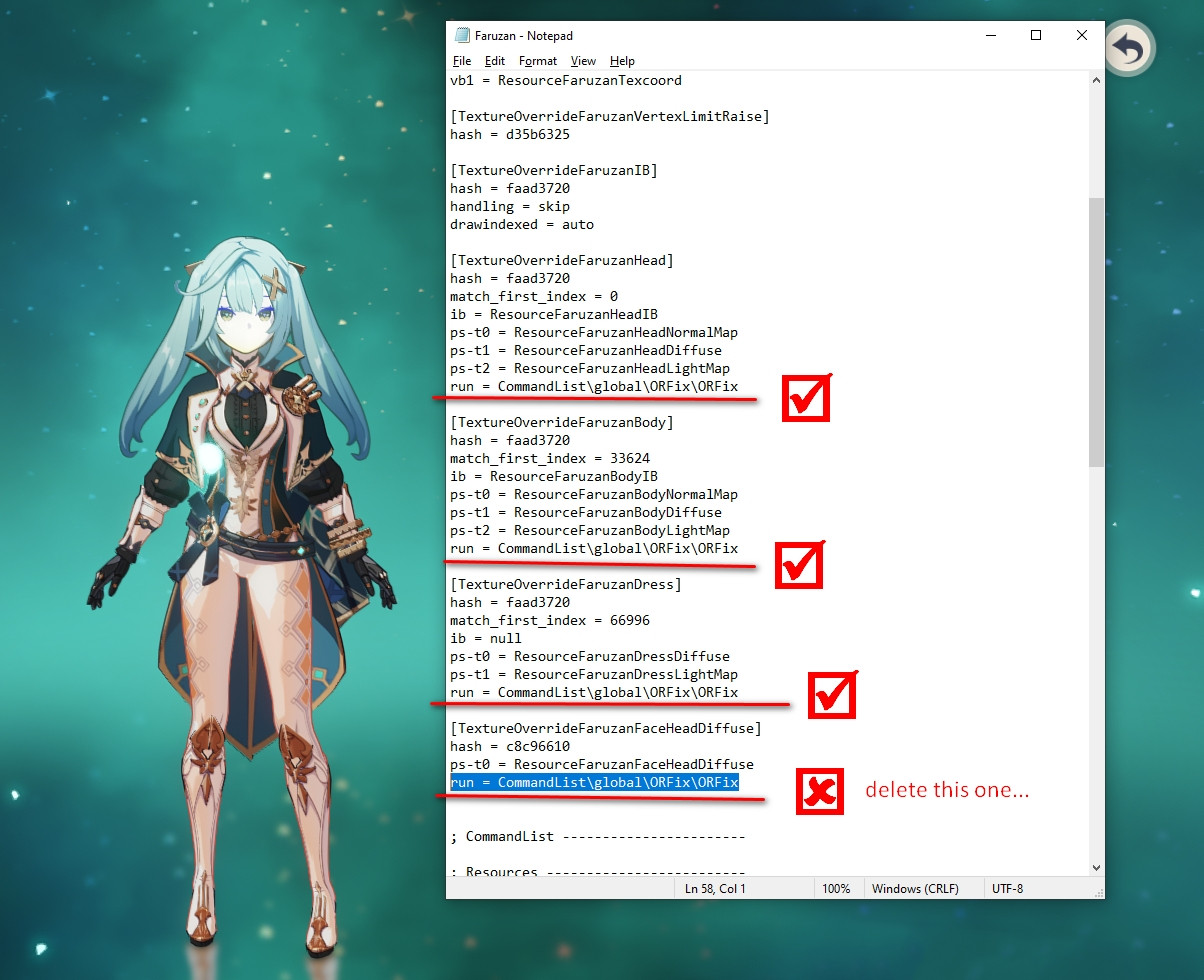Click the checkmark beside the FaruzanBody section

pos(799,566)
